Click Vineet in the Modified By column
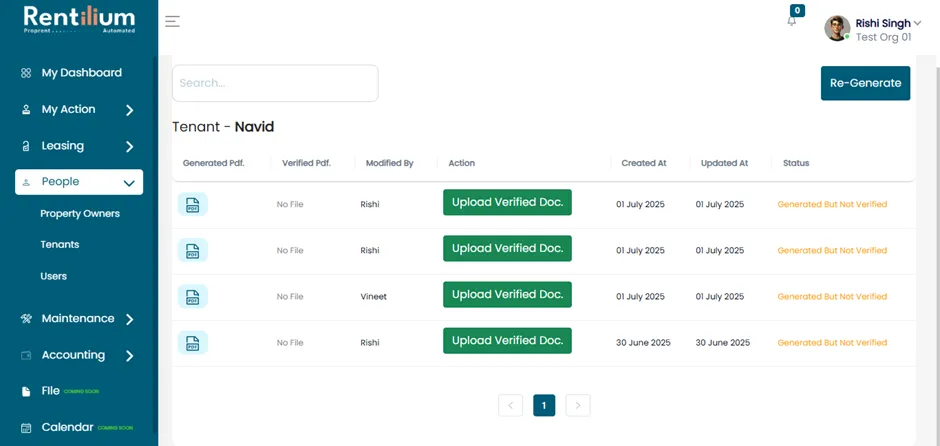The image size is (940, 446). [373, 297]
